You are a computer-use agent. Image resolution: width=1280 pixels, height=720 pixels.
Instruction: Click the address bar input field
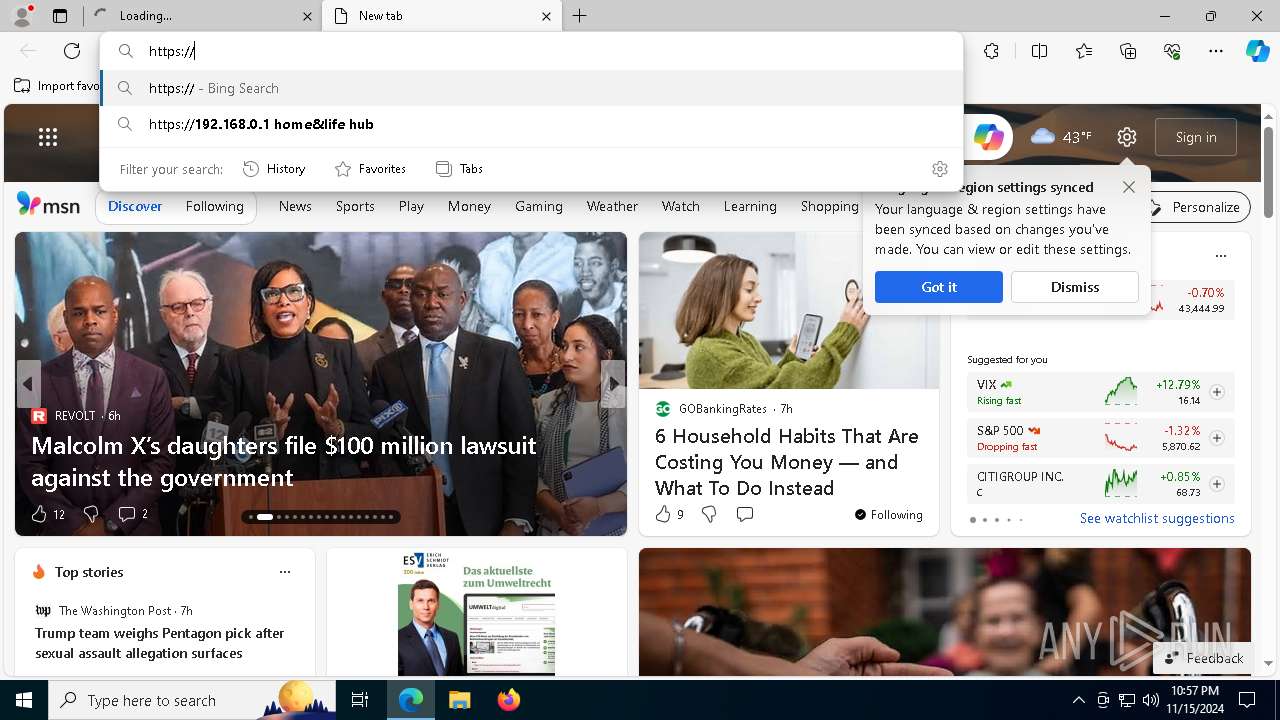[532, 51]
